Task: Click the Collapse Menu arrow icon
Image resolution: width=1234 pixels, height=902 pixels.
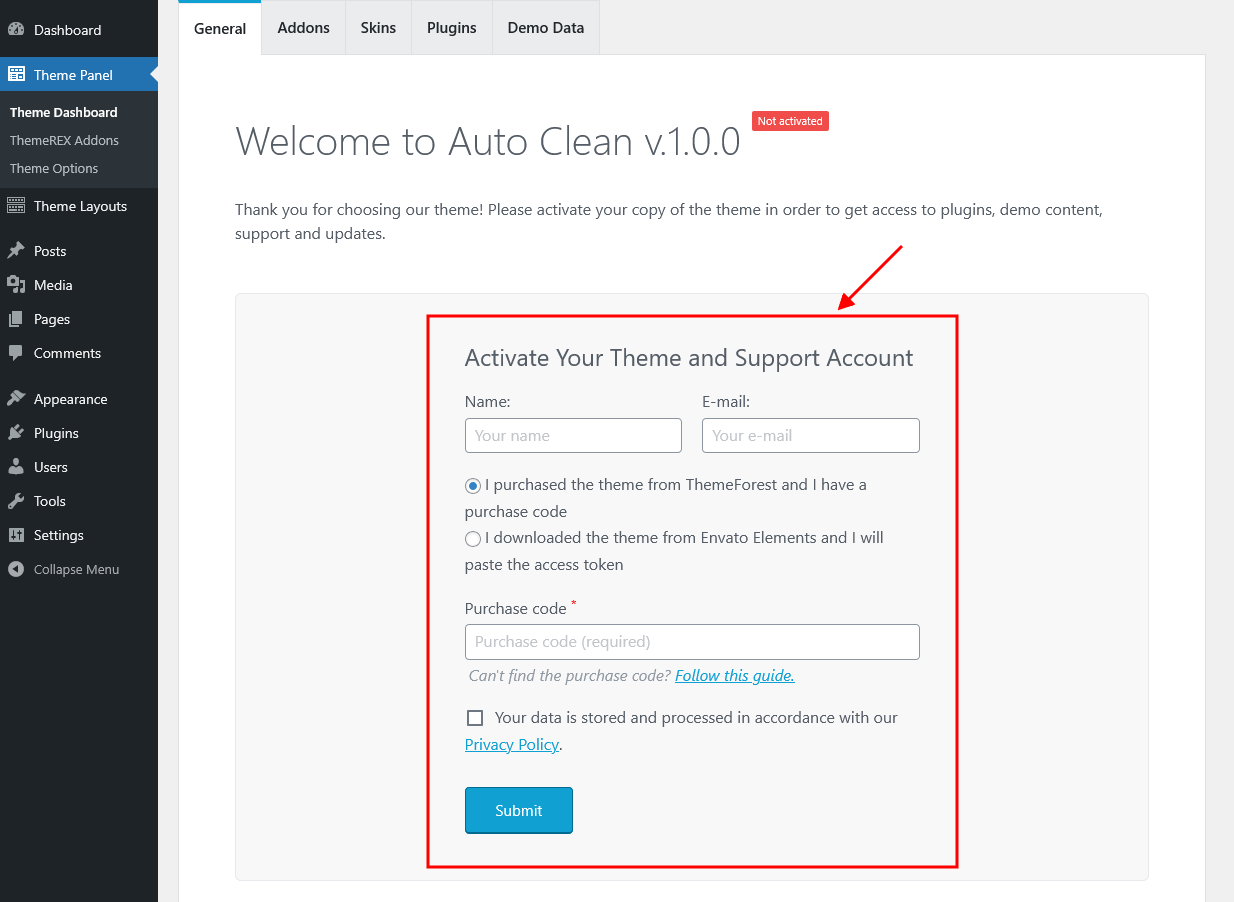Action: point(16,569)
